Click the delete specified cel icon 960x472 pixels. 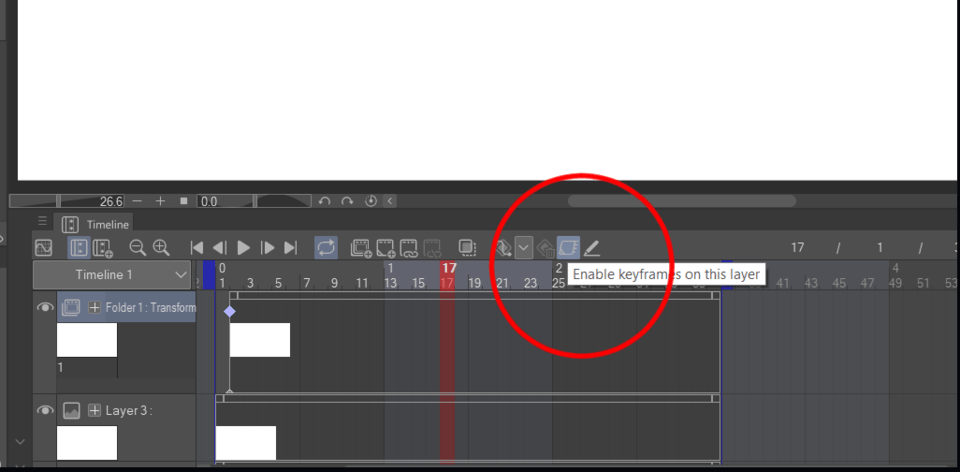pos(432,248)
